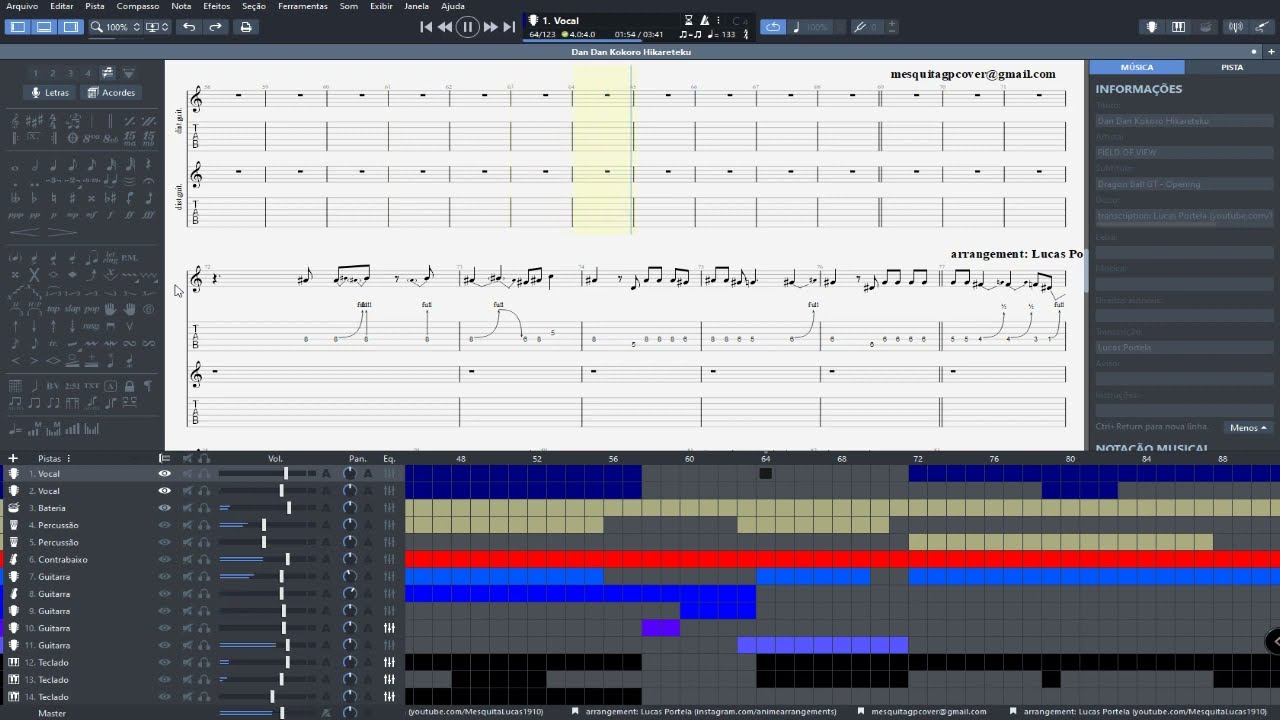The height and width of the screenshot is (720, 1280).
Task: Fast forward to the next bar
Action: (x=490, y=27)
